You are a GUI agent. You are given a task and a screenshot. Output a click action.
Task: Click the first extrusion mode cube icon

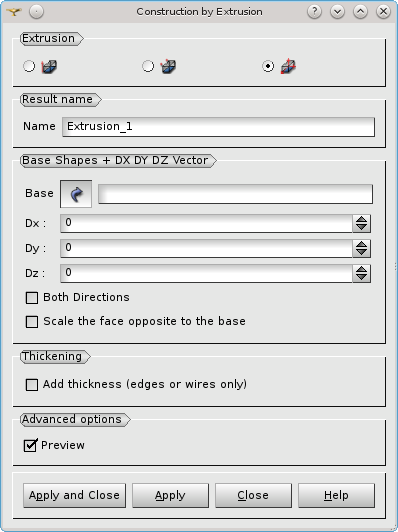pos(49,66)
